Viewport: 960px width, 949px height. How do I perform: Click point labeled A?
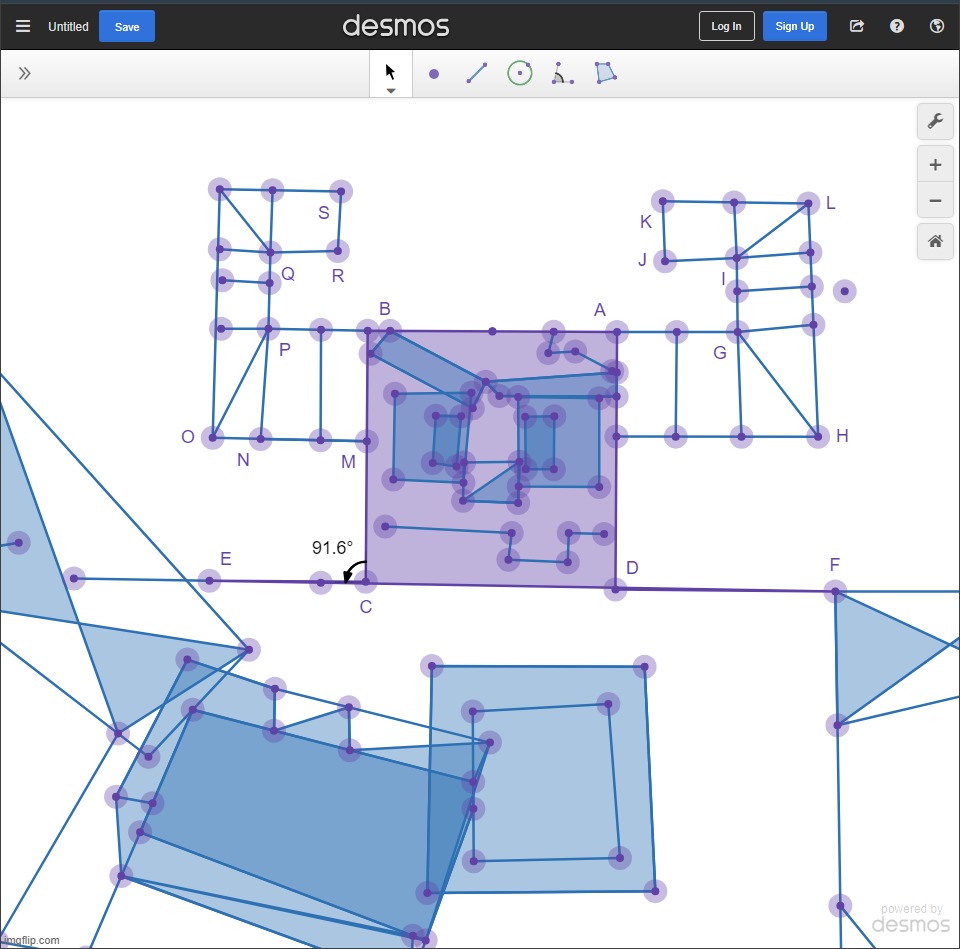(x=617, y=332)
